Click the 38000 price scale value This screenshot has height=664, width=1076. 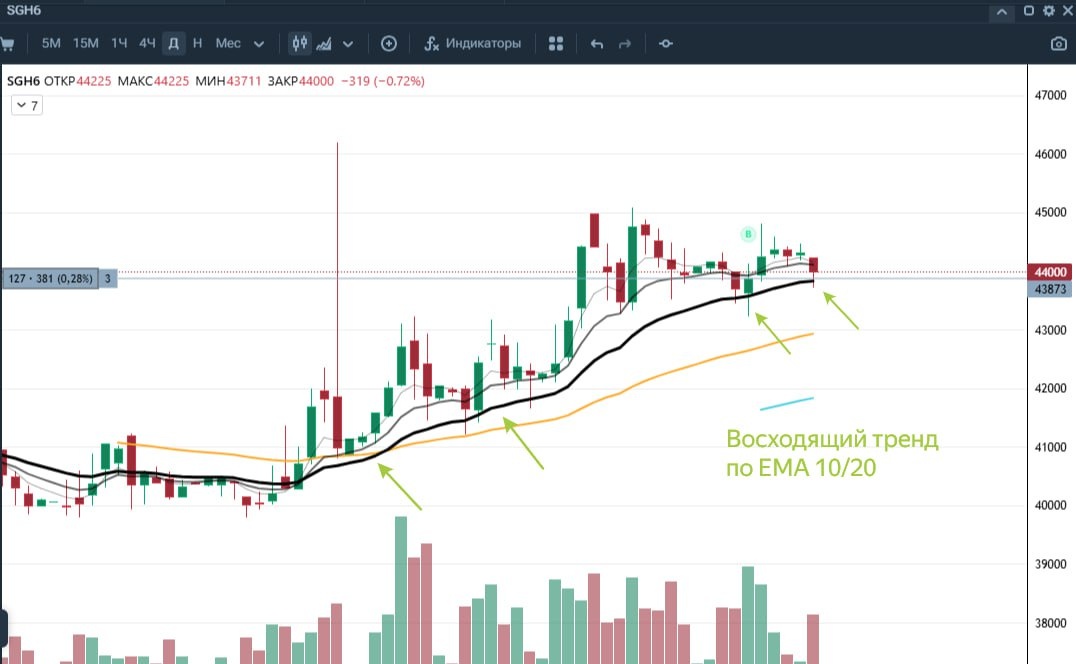1050,624
